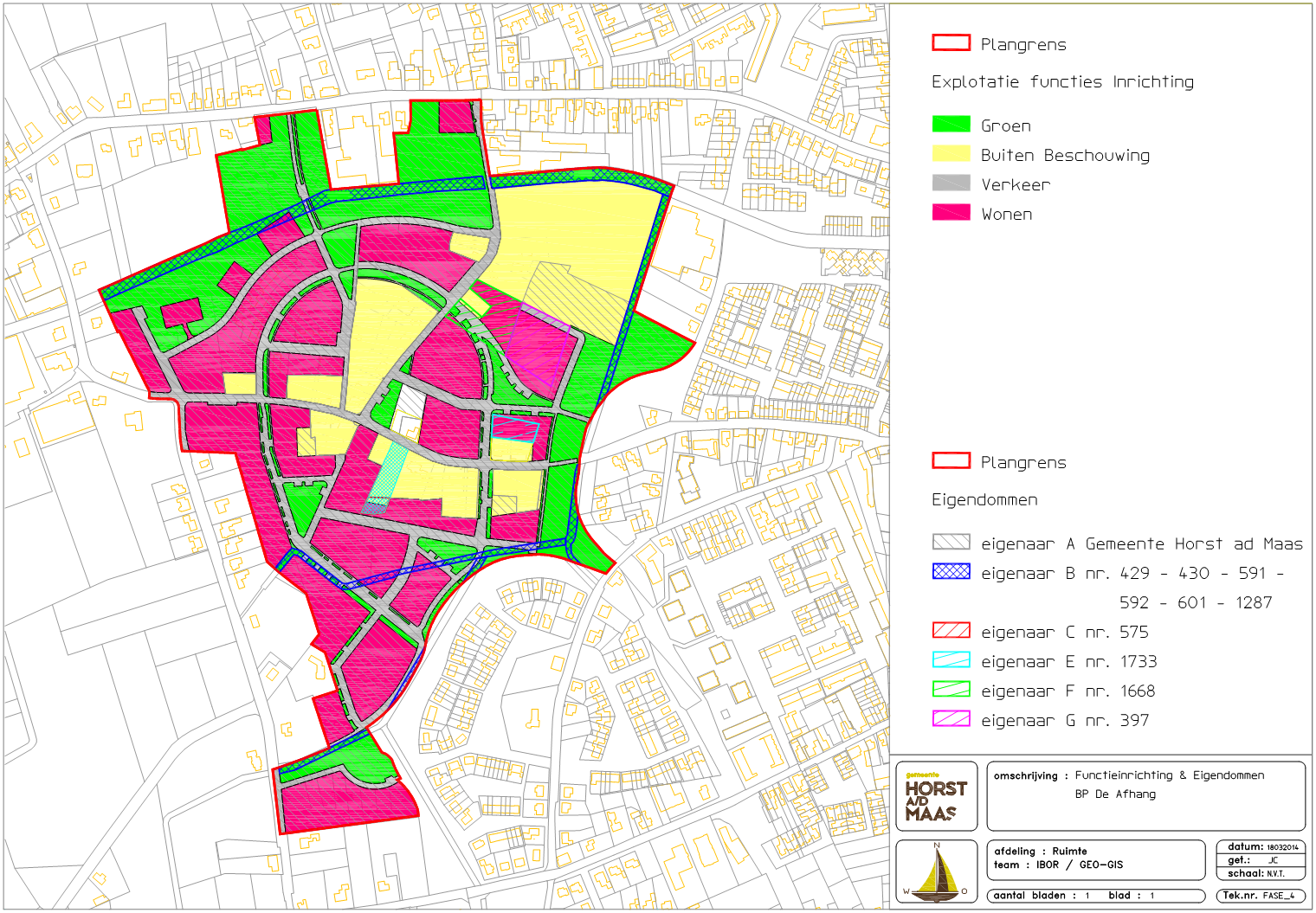Click the 'Verkeer' legend label
Viewport: 1316px width, 913px height.
point(1016,185)
